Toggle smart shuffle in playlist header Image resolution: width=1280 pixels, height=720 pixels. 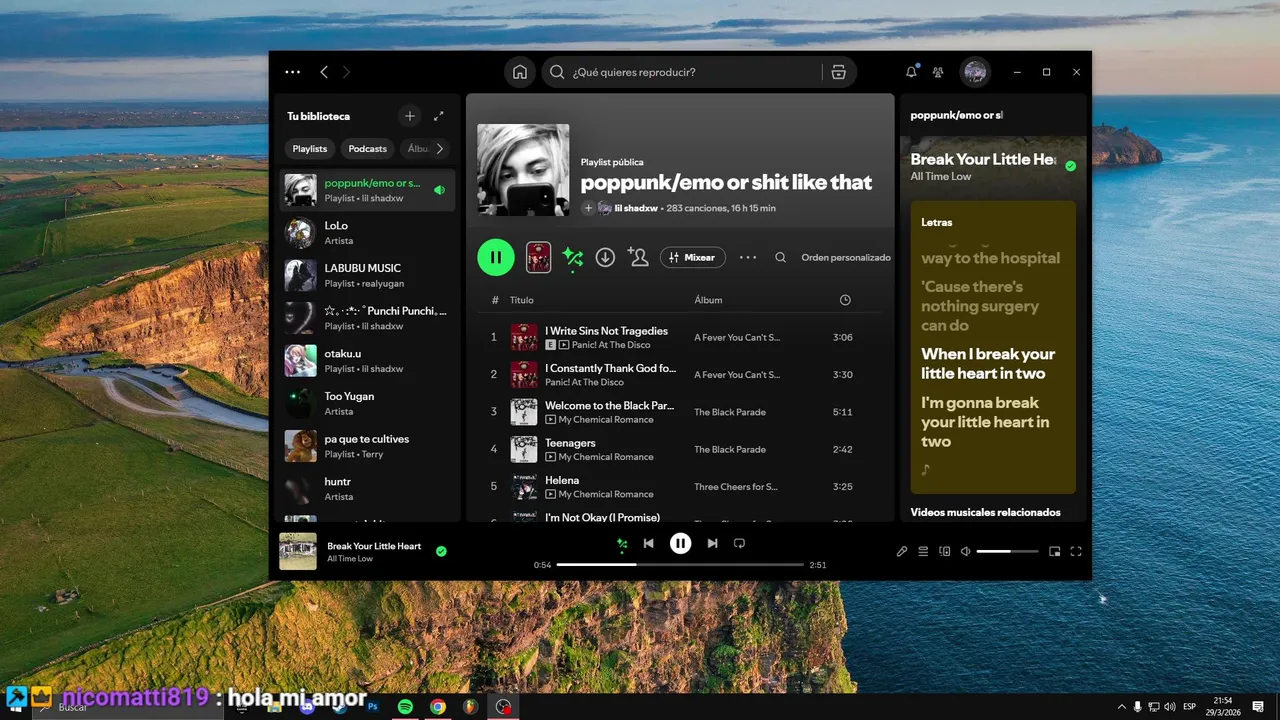coord(572,258)
